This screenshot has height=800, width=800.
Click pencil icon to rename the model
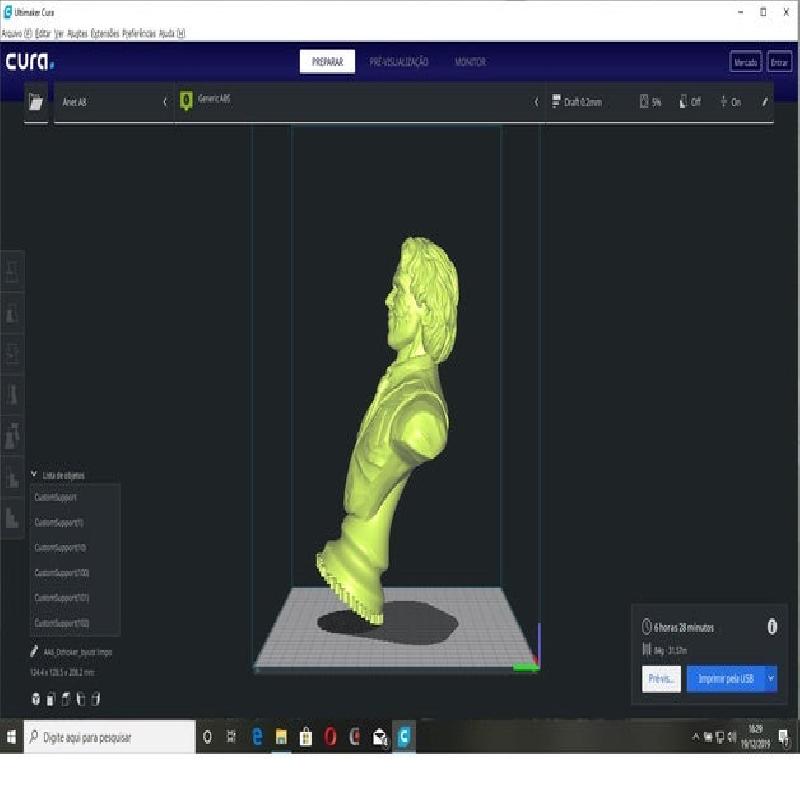pos(35,651)
